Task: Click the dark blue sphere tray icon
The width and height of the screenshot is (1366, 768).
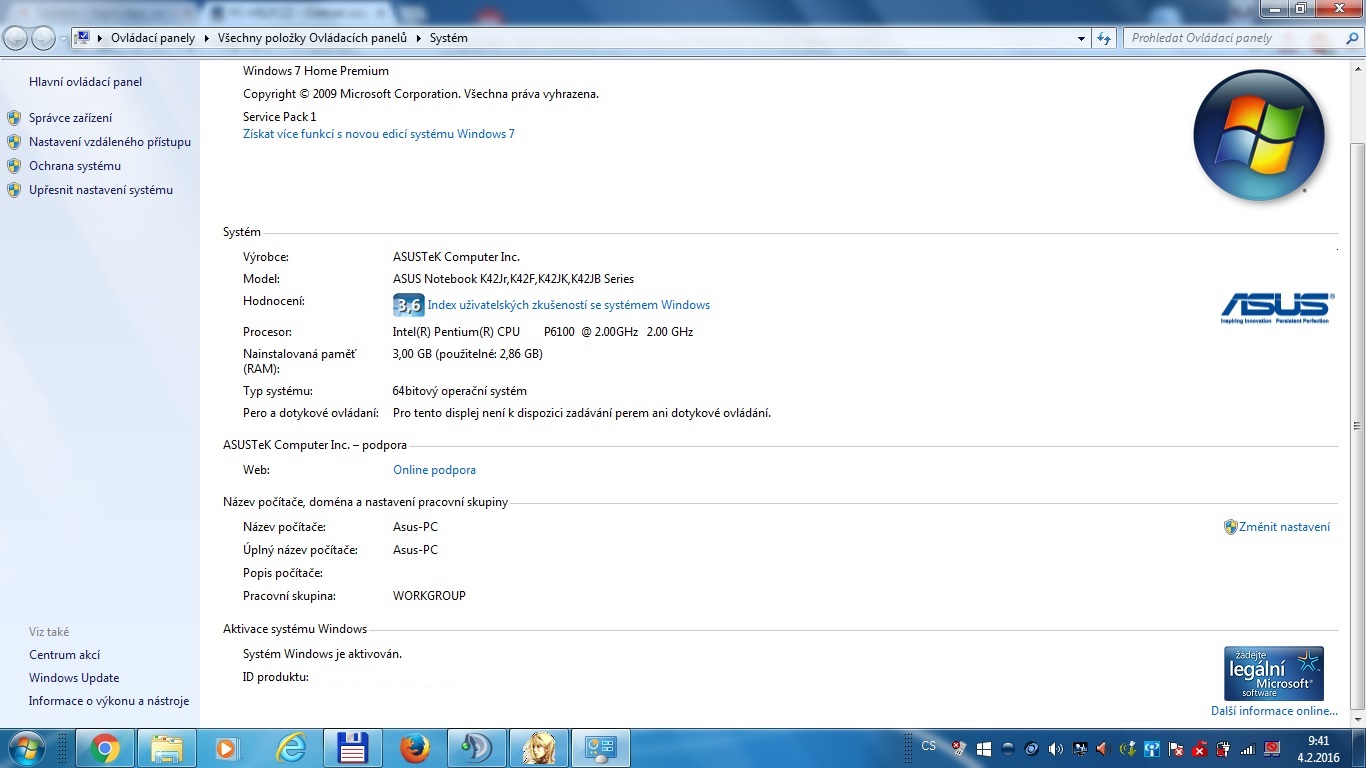Action: (1007, 748)
